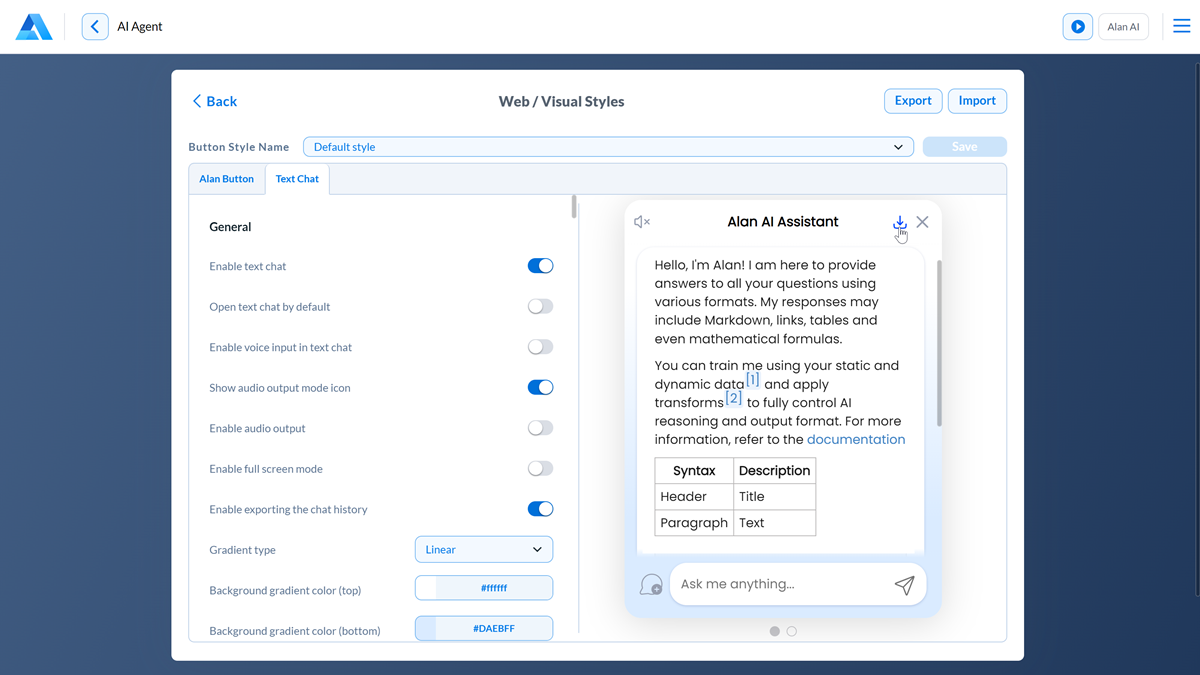Click the Alan AI logo icon

tap(34, 27)
